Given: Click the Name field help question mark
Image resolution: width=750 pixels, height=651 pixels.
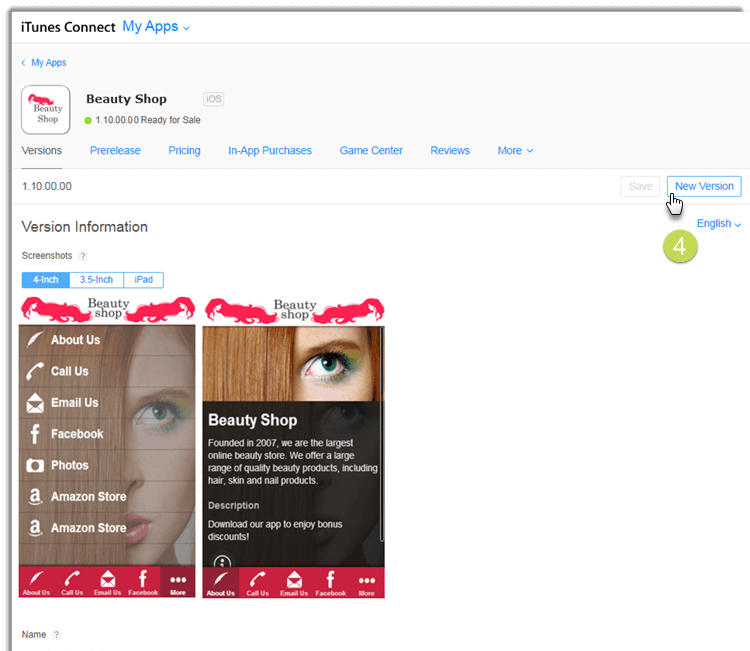Looking at the screenshot, I should [57, 634].
